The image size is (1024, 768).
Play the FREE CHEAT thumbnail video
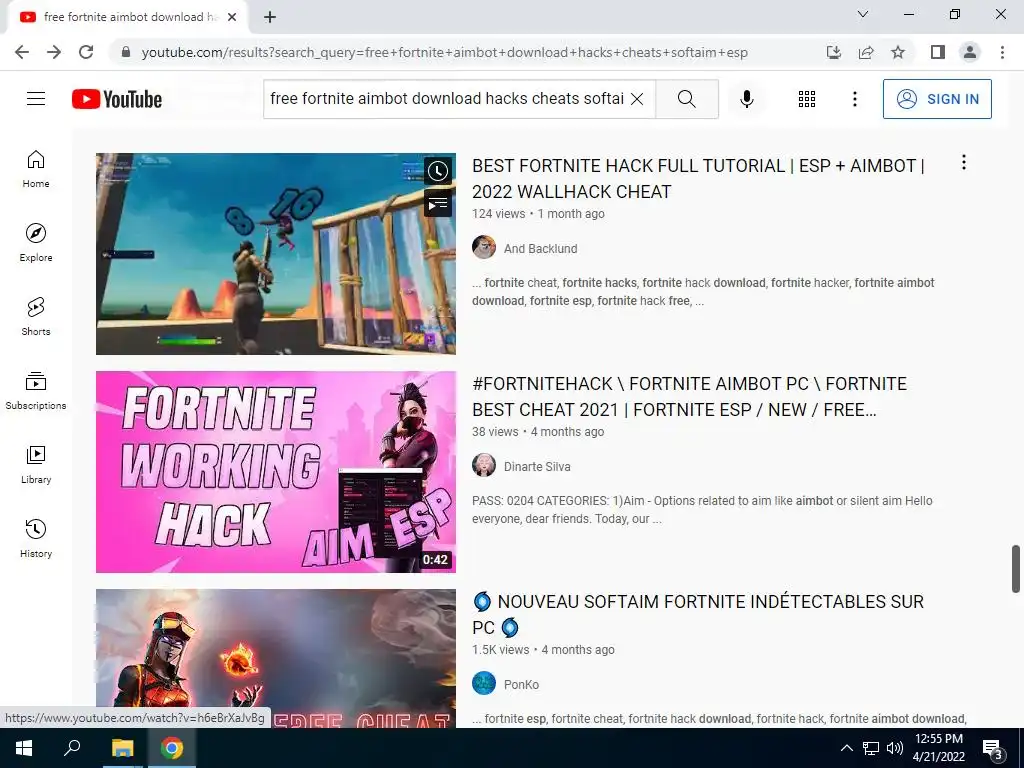pos(276,658)
